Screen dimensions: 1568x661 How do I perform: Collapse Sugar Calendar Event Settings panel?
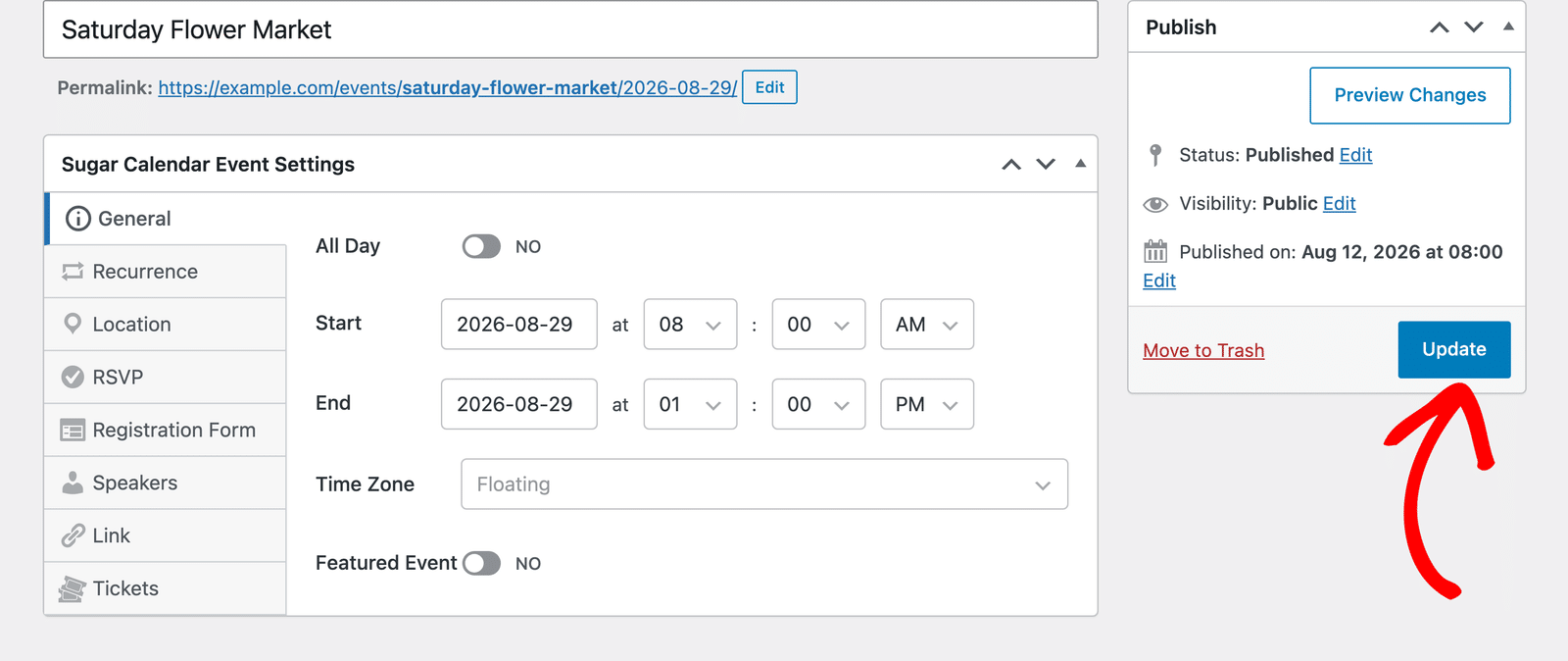coord(1080,163)
